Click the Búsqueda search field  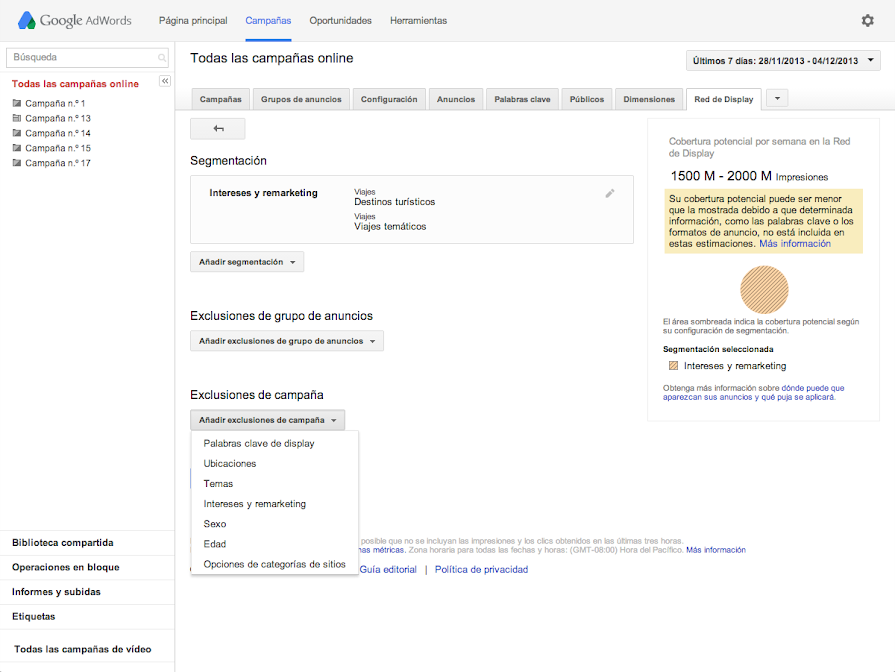click(80, 58)
